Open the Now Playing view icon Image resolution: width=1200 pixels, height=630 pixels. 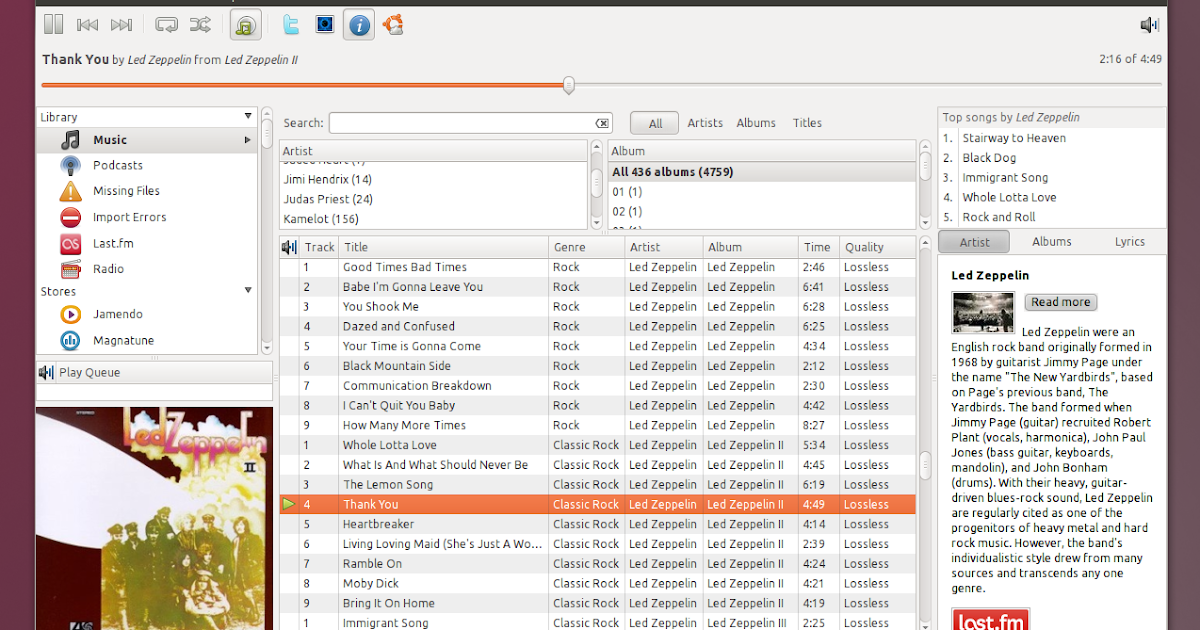[245, 24]
